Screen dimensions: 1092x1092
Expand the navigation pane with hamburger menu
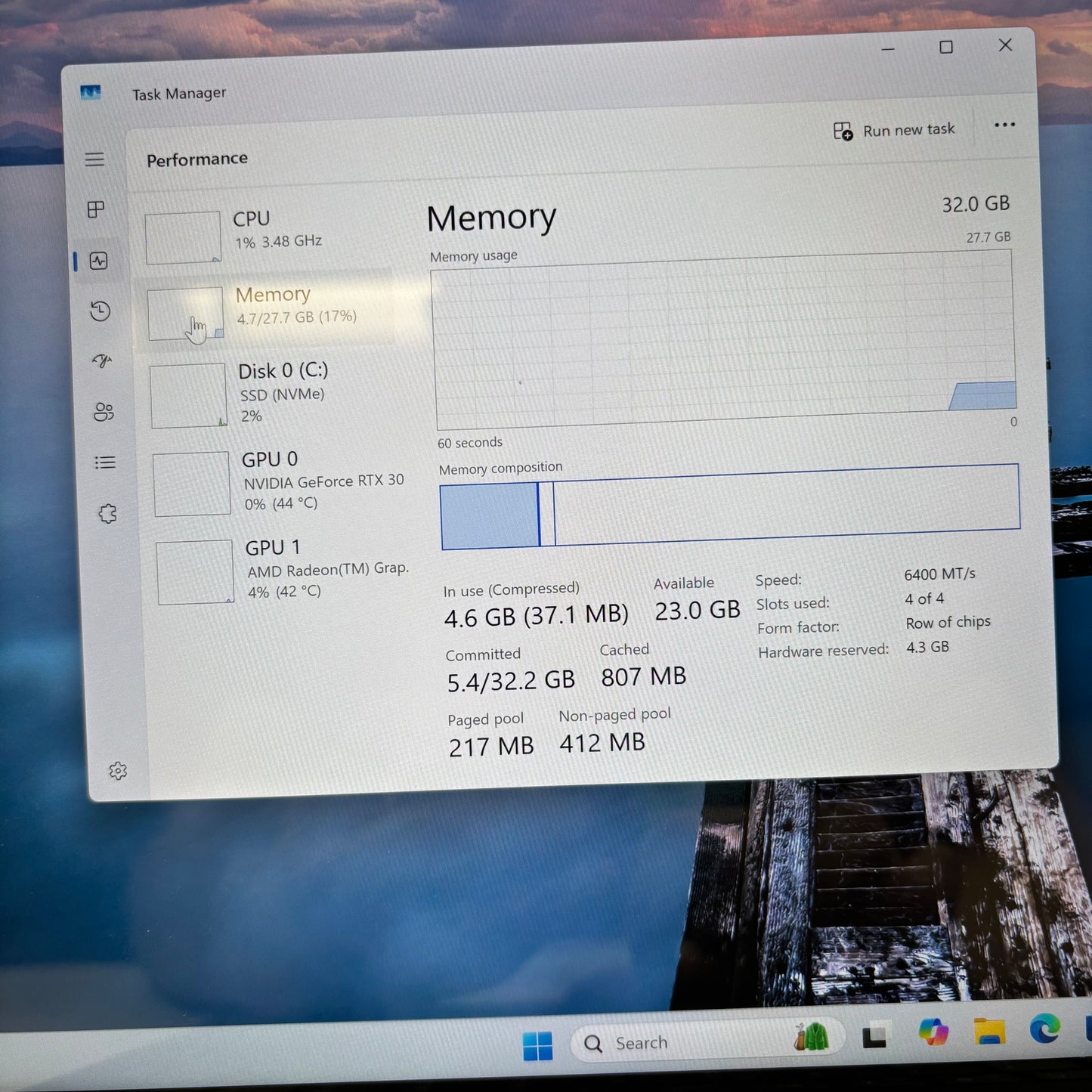[95, 159]
